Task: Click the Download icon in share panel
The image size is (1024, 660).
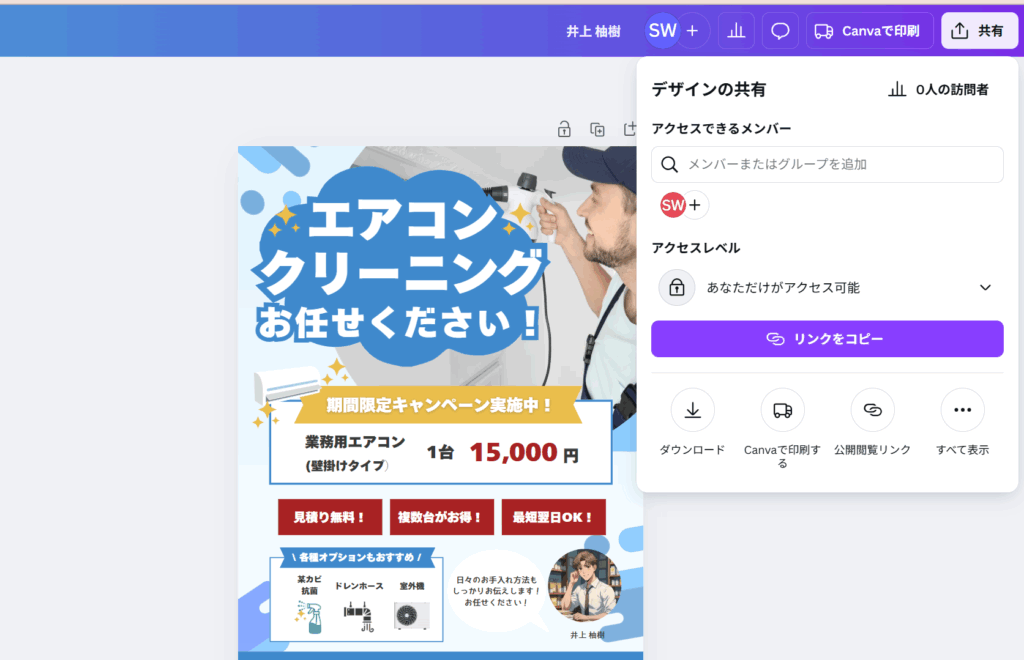Action: [x=692, y=410]
